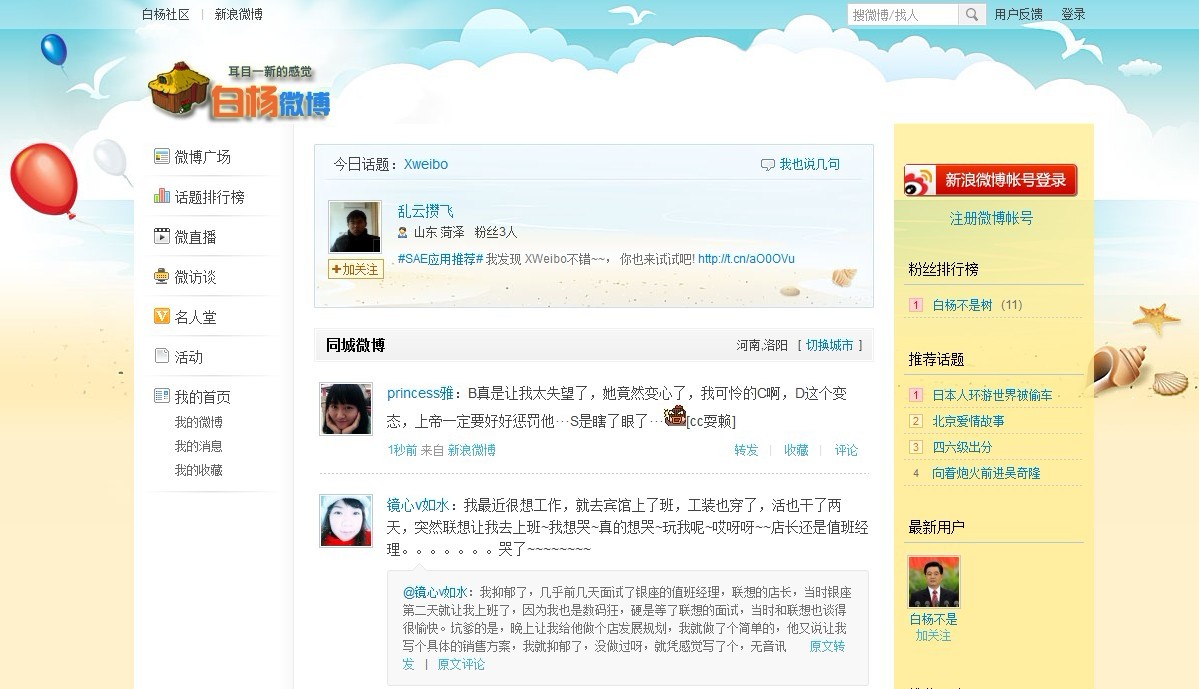Click the 名人堂 V badge icon
Viewport: 1199px width, 689px height.
161,316
